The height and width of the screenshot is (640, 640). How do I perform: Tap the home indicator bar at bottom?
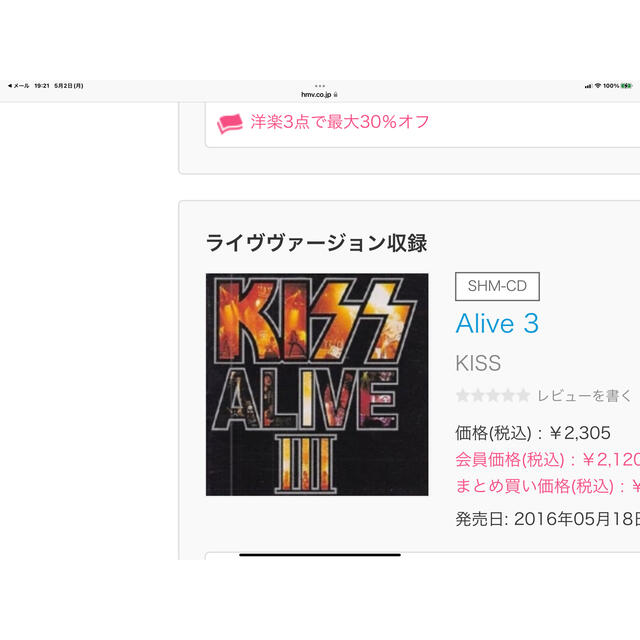point(320,555)
